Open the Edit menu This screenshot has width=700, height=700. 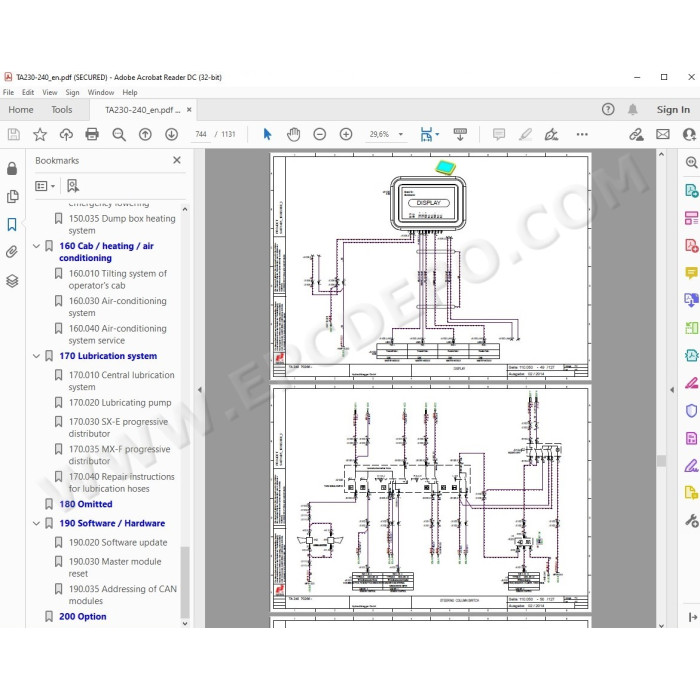coord(28,92)
